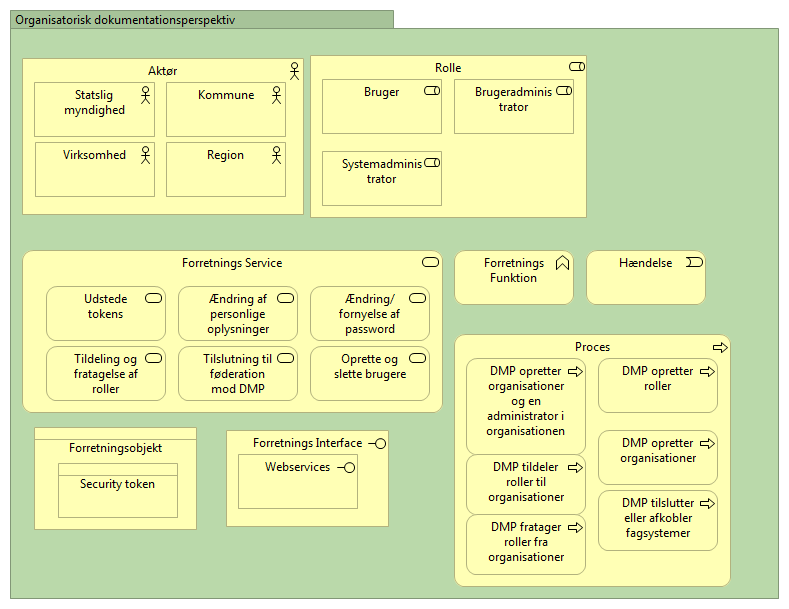Click the role icon in Rolle group header
The height and width of the screenshot is (609, 789).
[577, 66]
